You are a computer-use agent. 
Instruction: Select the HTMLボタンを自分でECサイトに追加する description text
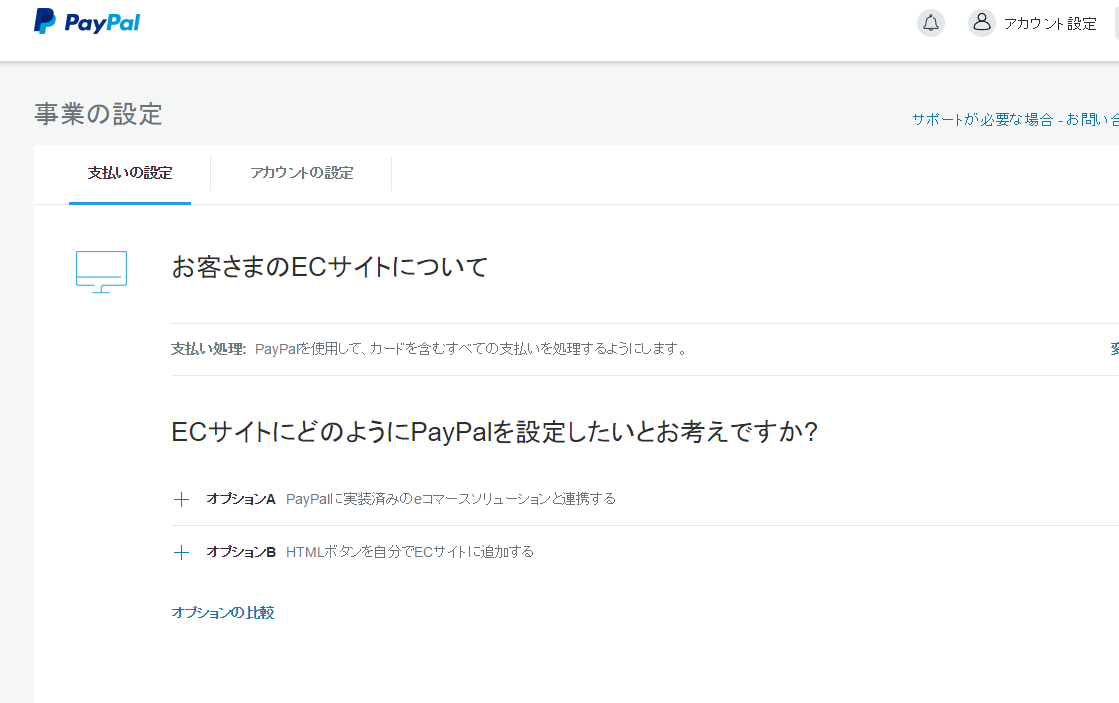click(410, 551)
